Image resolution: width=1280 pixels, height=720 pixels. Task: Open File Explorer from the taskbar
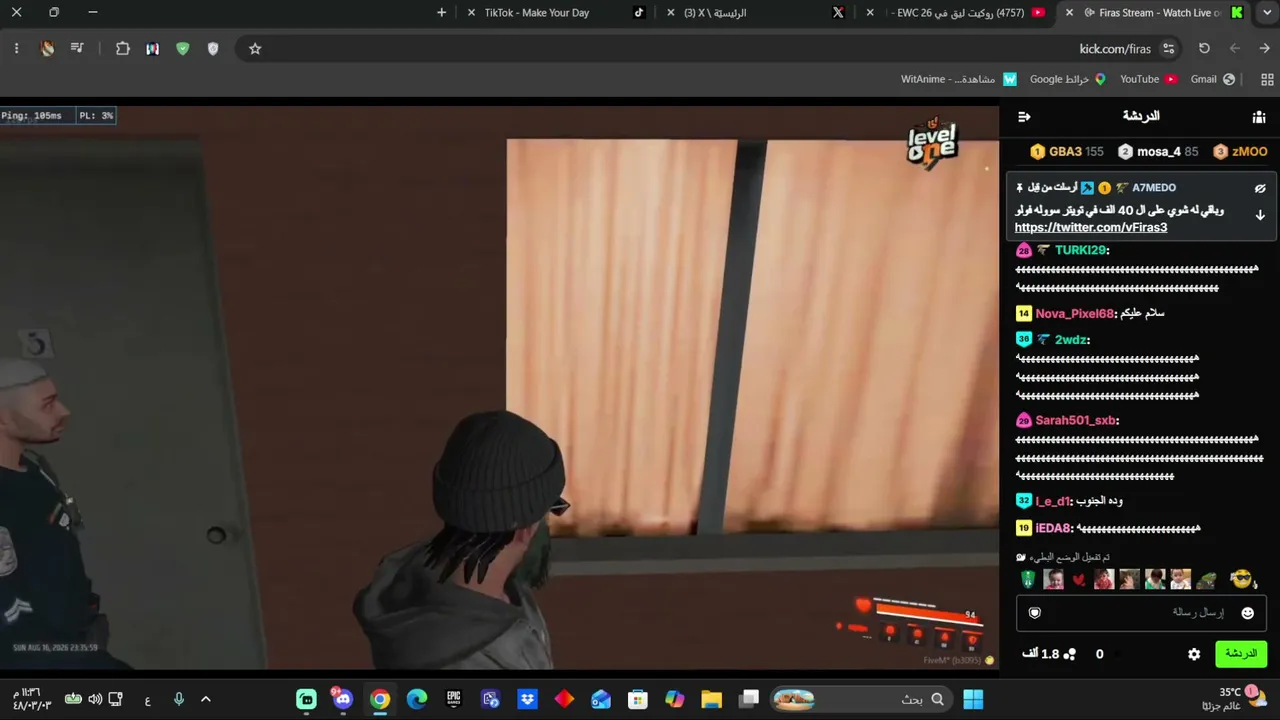click(711, 699)
